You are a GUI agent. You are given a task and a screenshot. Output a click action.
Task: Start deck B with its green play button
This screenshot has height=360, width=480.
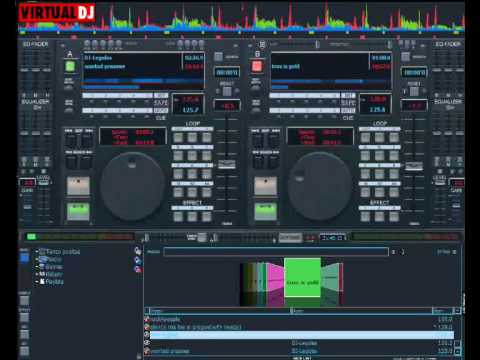(x=266, y=211)
